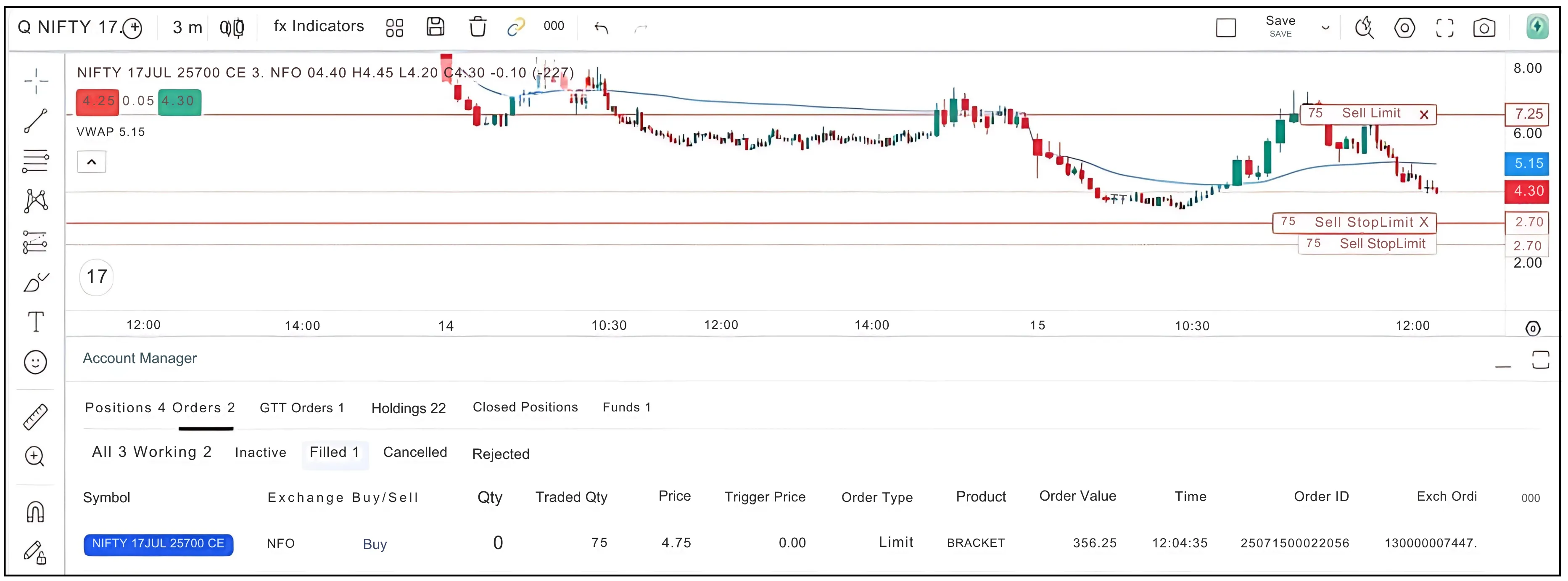Open the emoji icons tool
The height and width of the screenshot is (581, 1568).
[35, 362]
